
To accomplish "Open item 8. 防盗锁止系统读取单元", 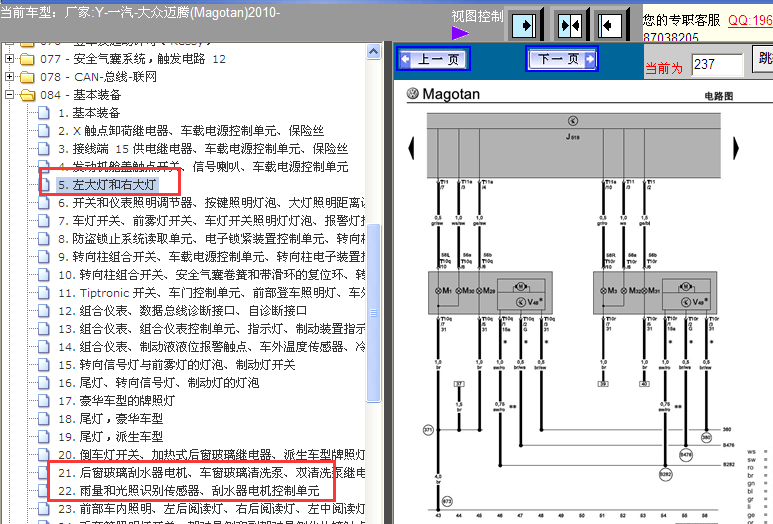I will (x=211, y=239).
